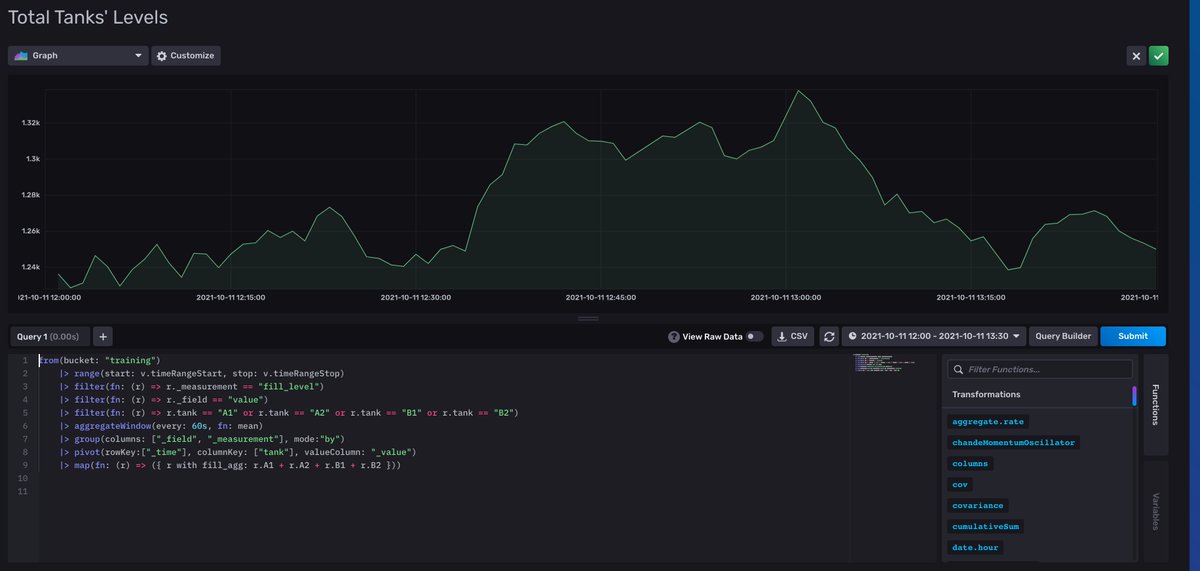Screen dimensions: 1200x571
Task: Insert the date.hour function
Action: tap(974, 547)
